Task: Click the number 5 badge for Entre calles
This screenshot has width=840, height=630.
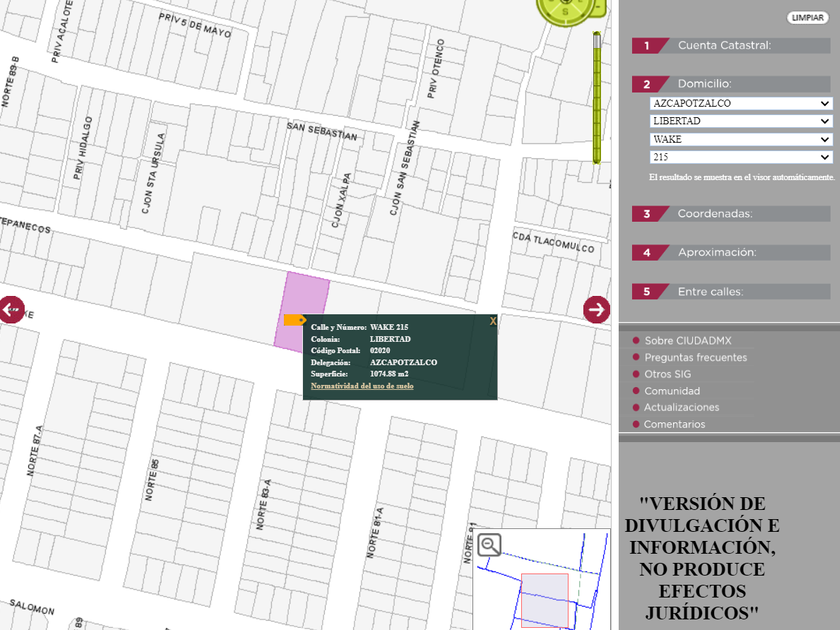Action: tap(647, 292)
